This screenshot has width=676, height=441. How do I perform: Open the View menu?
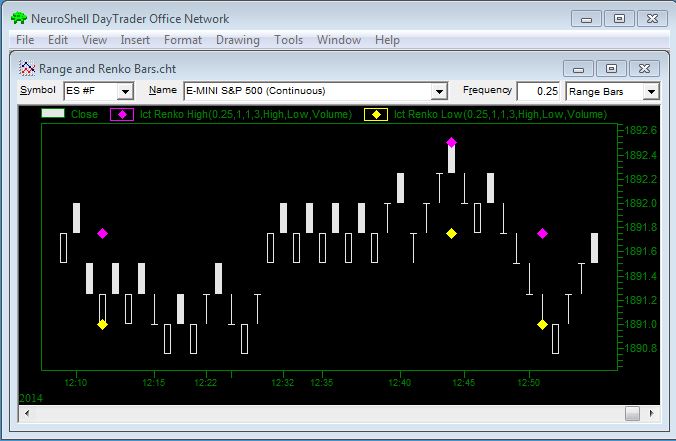click(x=94, y=40)
